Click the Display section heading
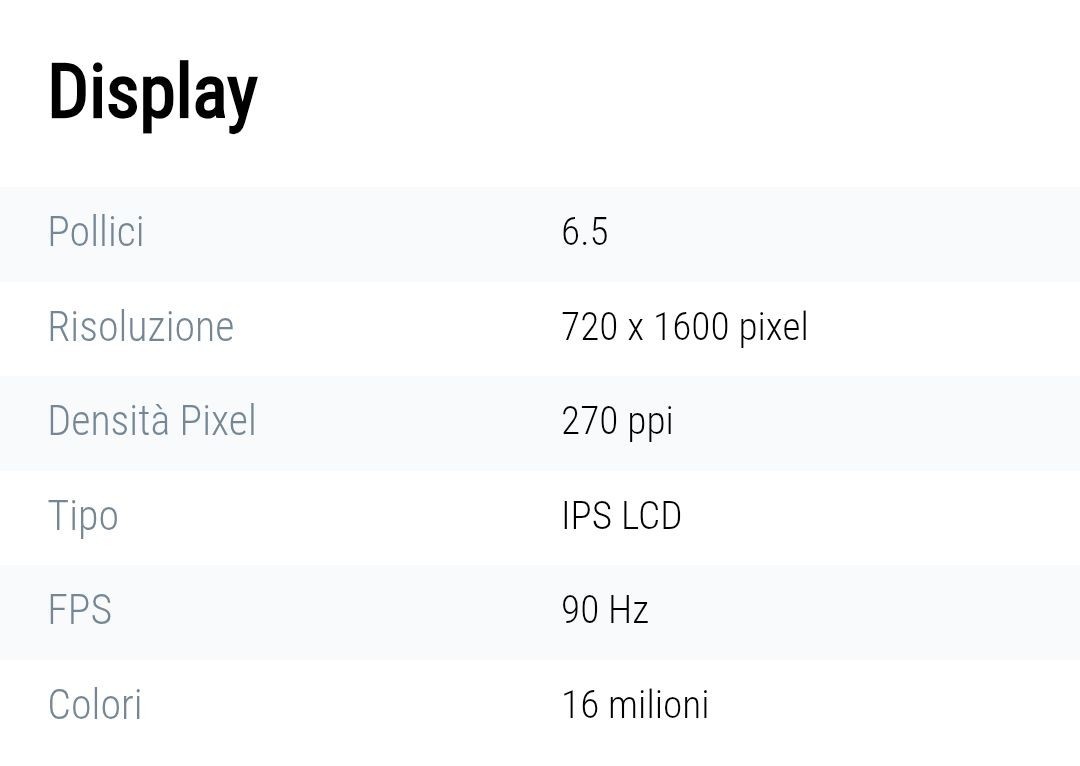The width and height of the screenshot is (1080, 766). [153, 95]
